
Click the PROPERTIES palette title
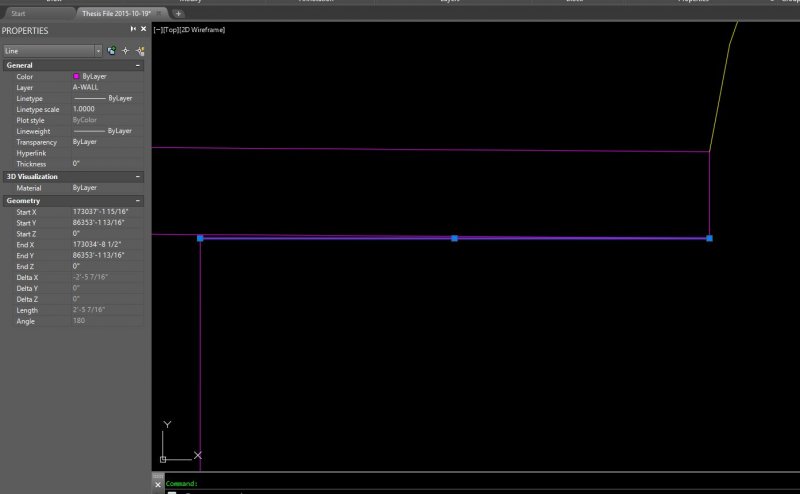pos(24,31)
